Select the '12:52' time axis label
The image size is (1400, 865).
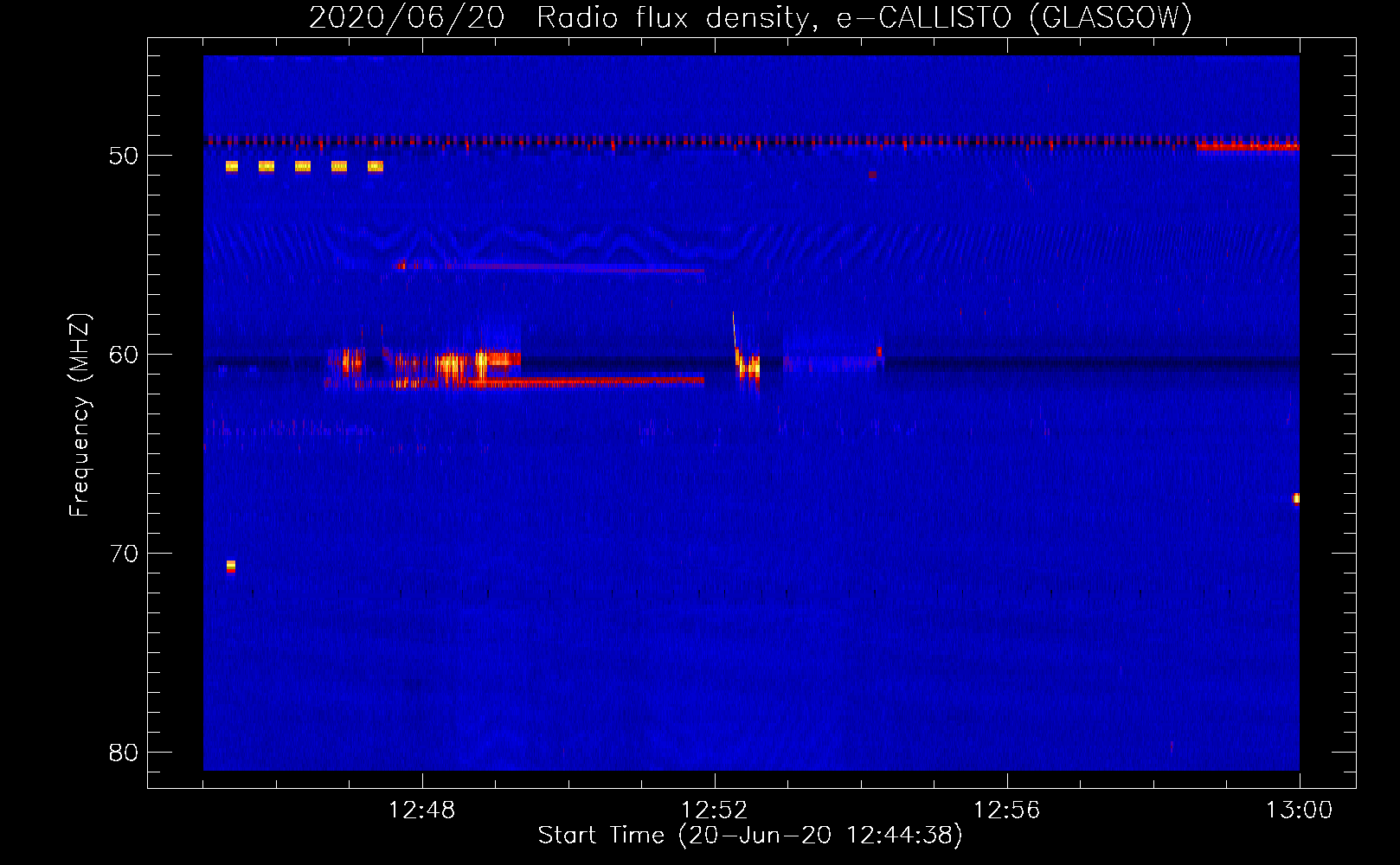[x=714, y=811]
